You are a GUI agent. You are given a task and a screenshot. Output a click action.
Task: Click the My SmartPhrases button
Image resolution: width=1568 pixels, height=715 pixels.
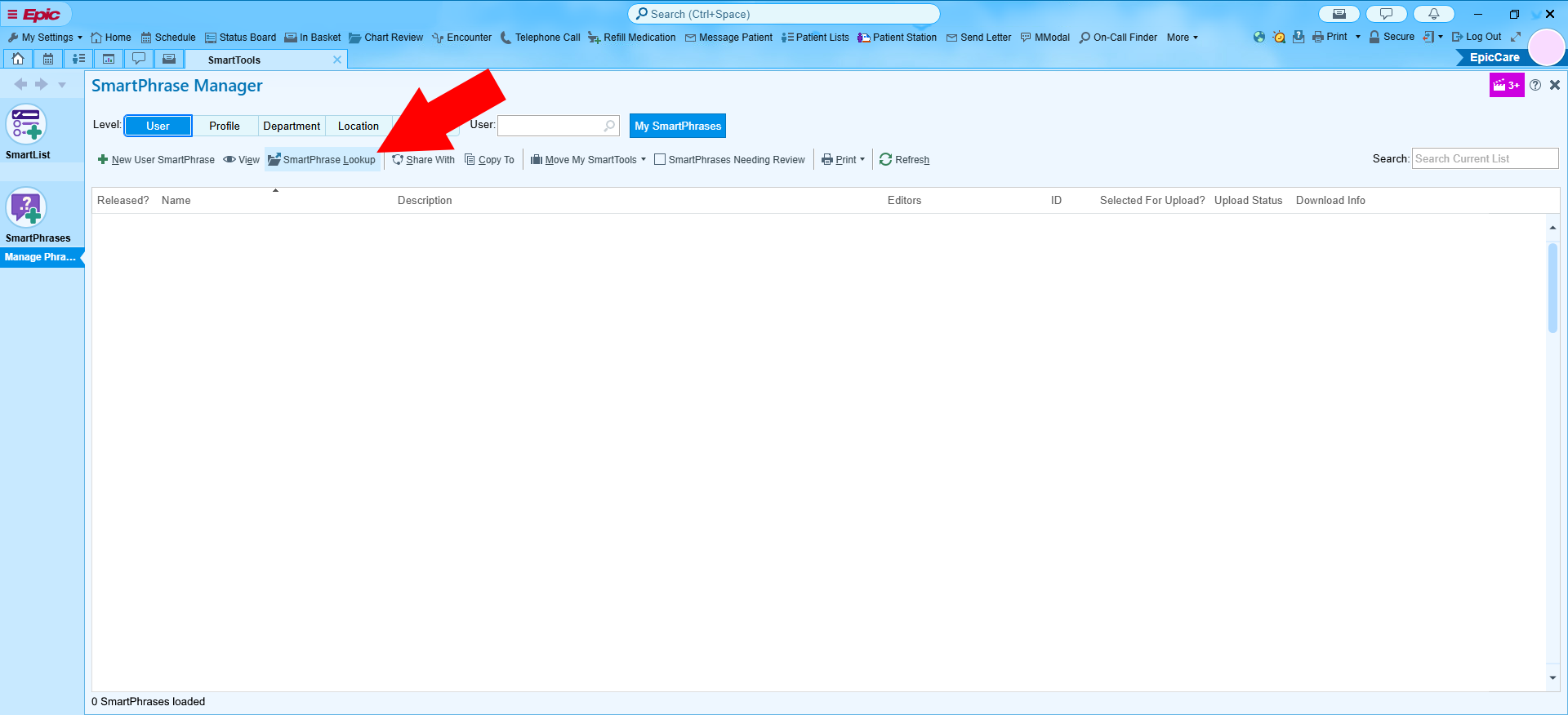tap(678, 126)
